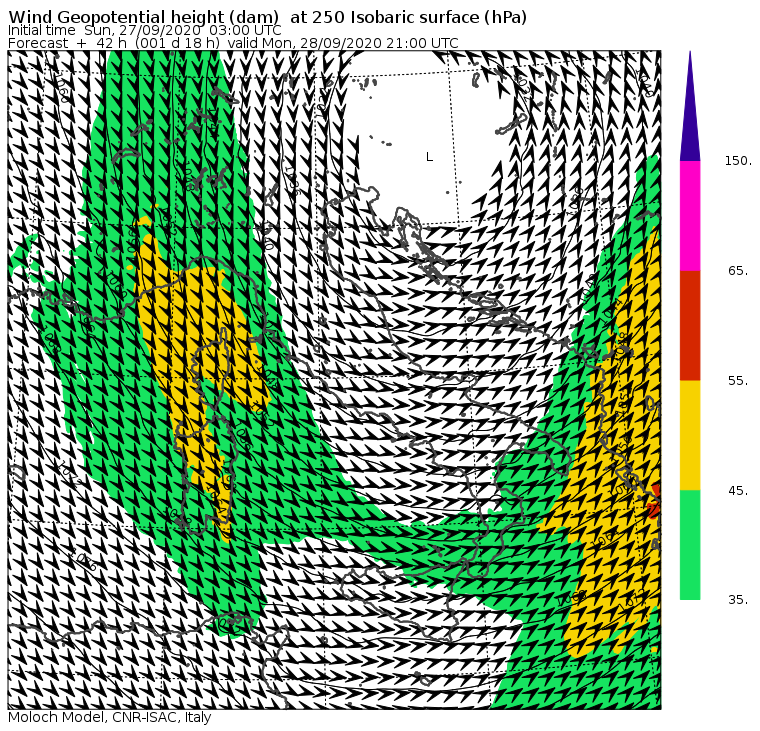This screenshot has width=760, height=731.
Task: Click the '35.' legend label
Action: [738, 600]
